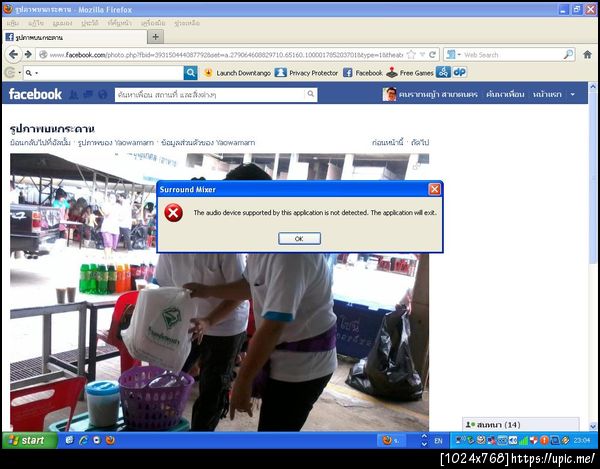Click the page scrollbar up arrow
This screenshot has width=600, height=469.
pyautogui.click(x=593, y=87)
